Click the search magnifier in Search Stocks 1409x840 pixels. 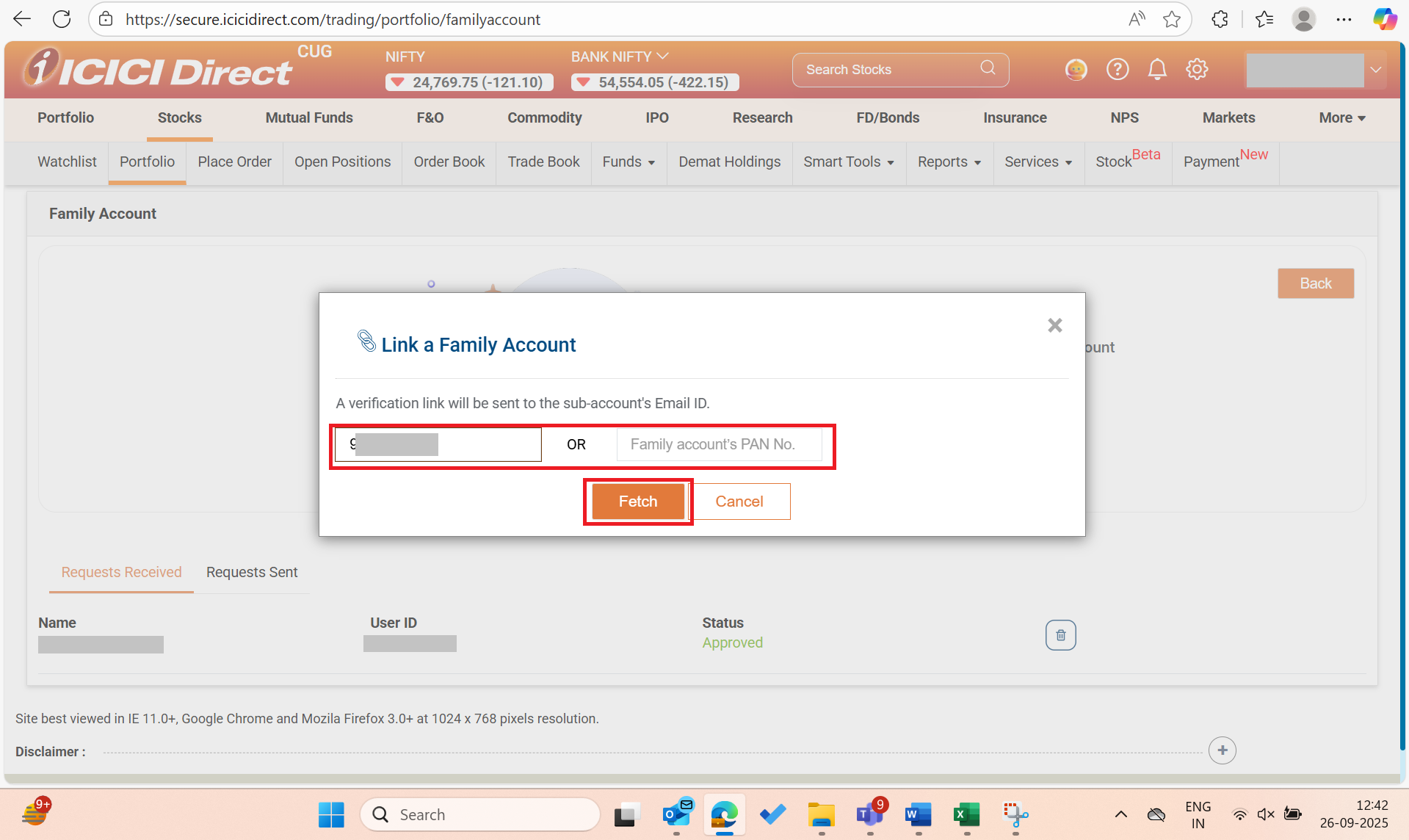click(988, 68)
